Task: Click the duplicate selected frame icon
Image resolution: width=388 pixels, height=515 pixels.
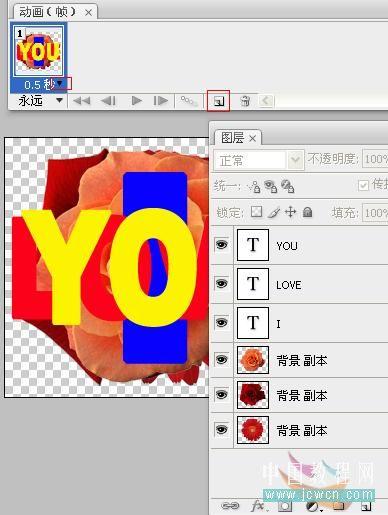Action: point(219,101)
